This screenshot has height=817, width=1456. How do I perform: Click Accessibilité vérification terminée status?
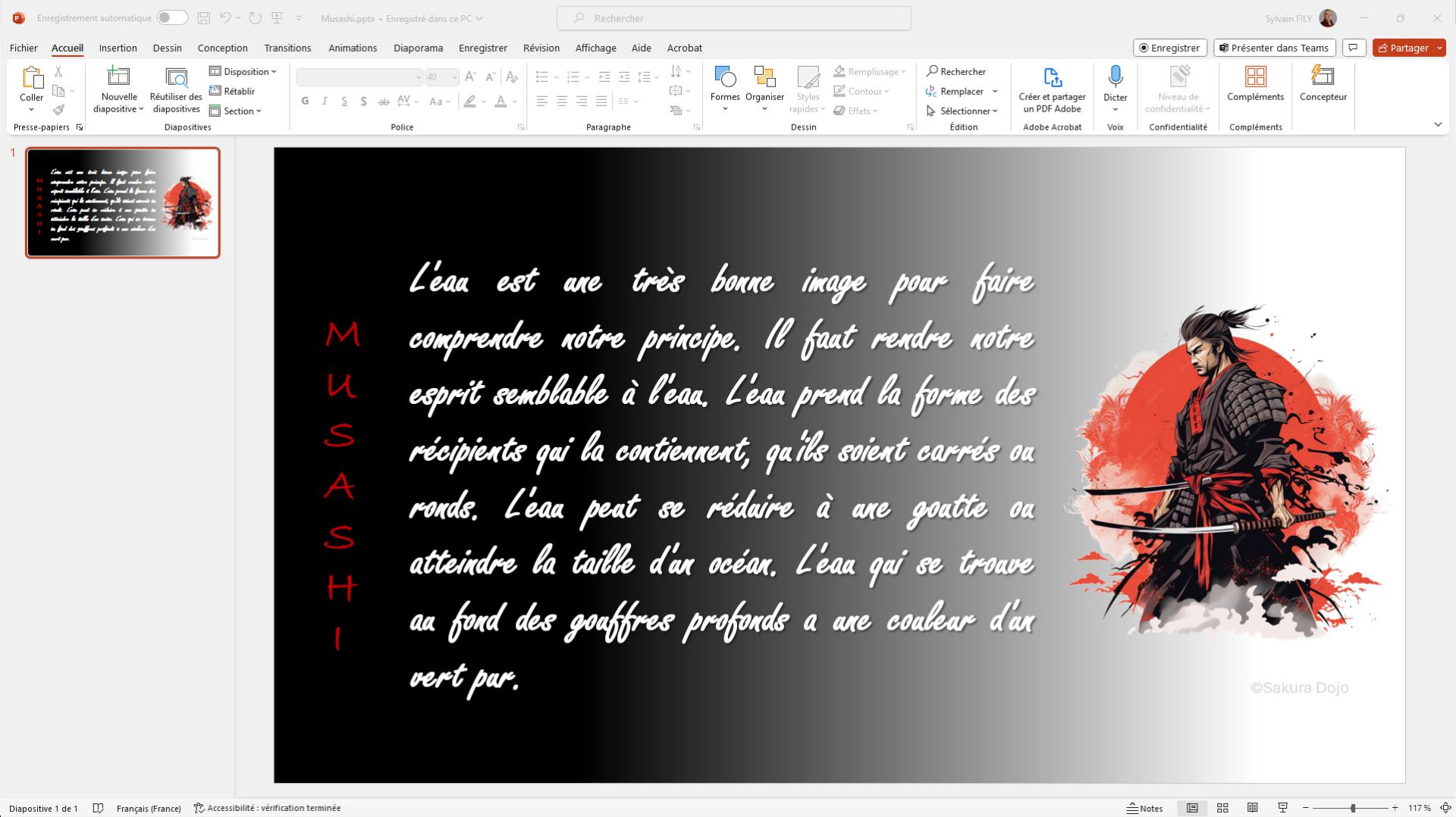point(267,808)
